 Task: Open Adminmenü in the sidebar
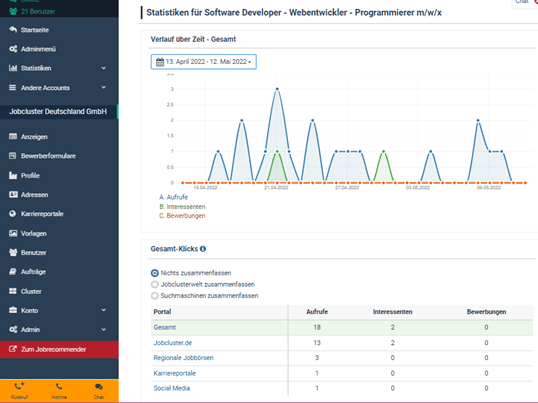pyautogui.click(x=38, y=49)
